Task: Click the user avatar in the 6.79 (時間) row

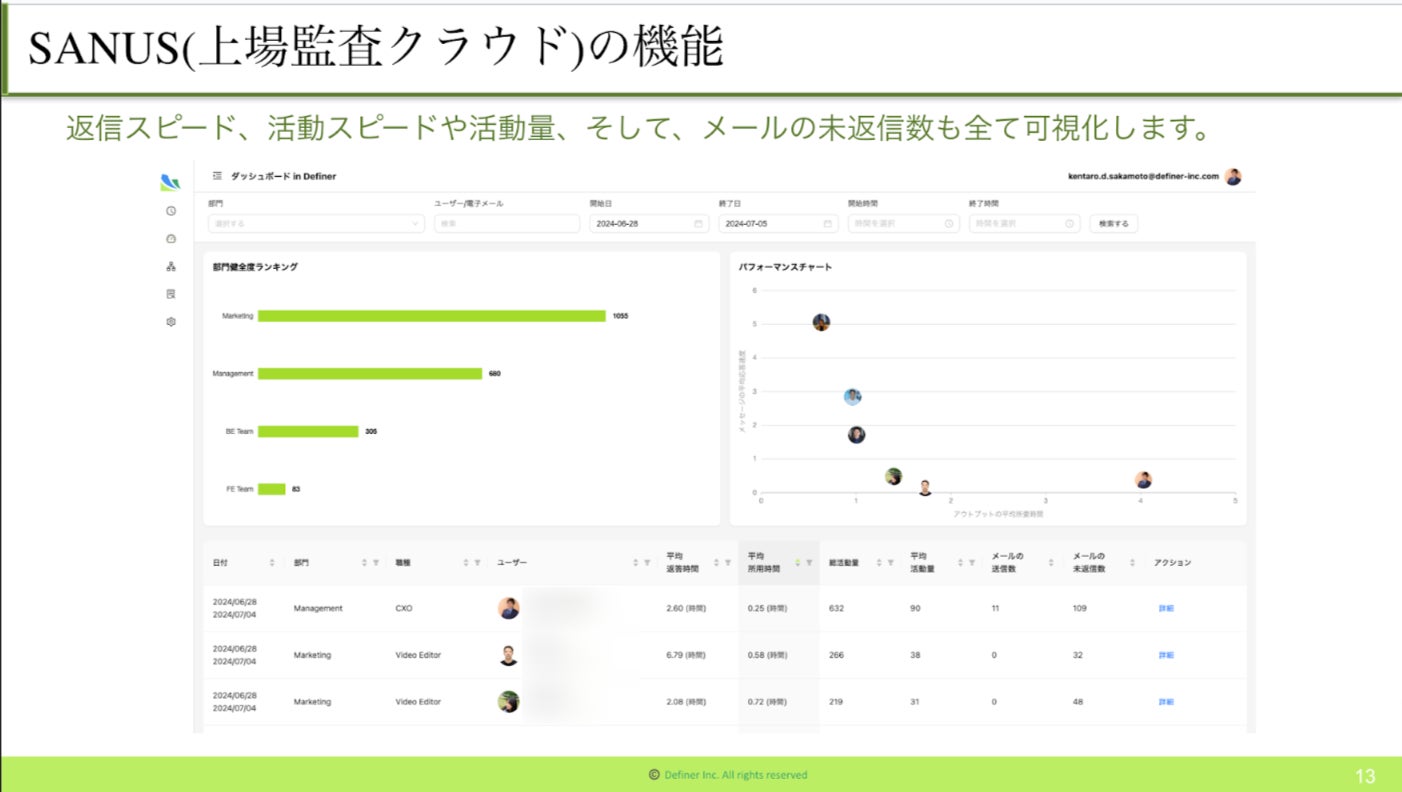Action: [x=509, y=655]
